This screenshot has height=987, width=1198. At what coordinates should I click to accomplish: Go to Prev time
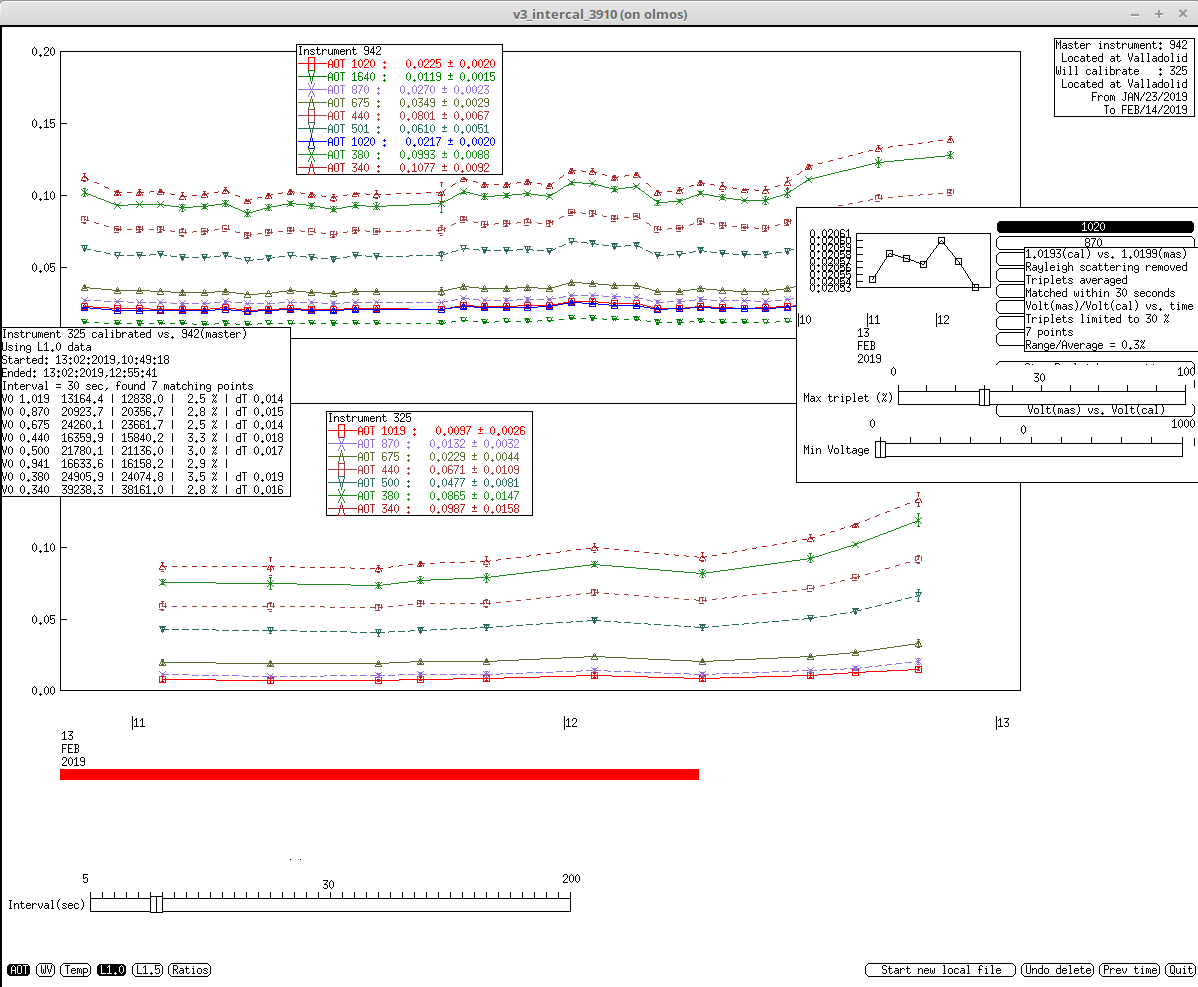(1130, 969)
